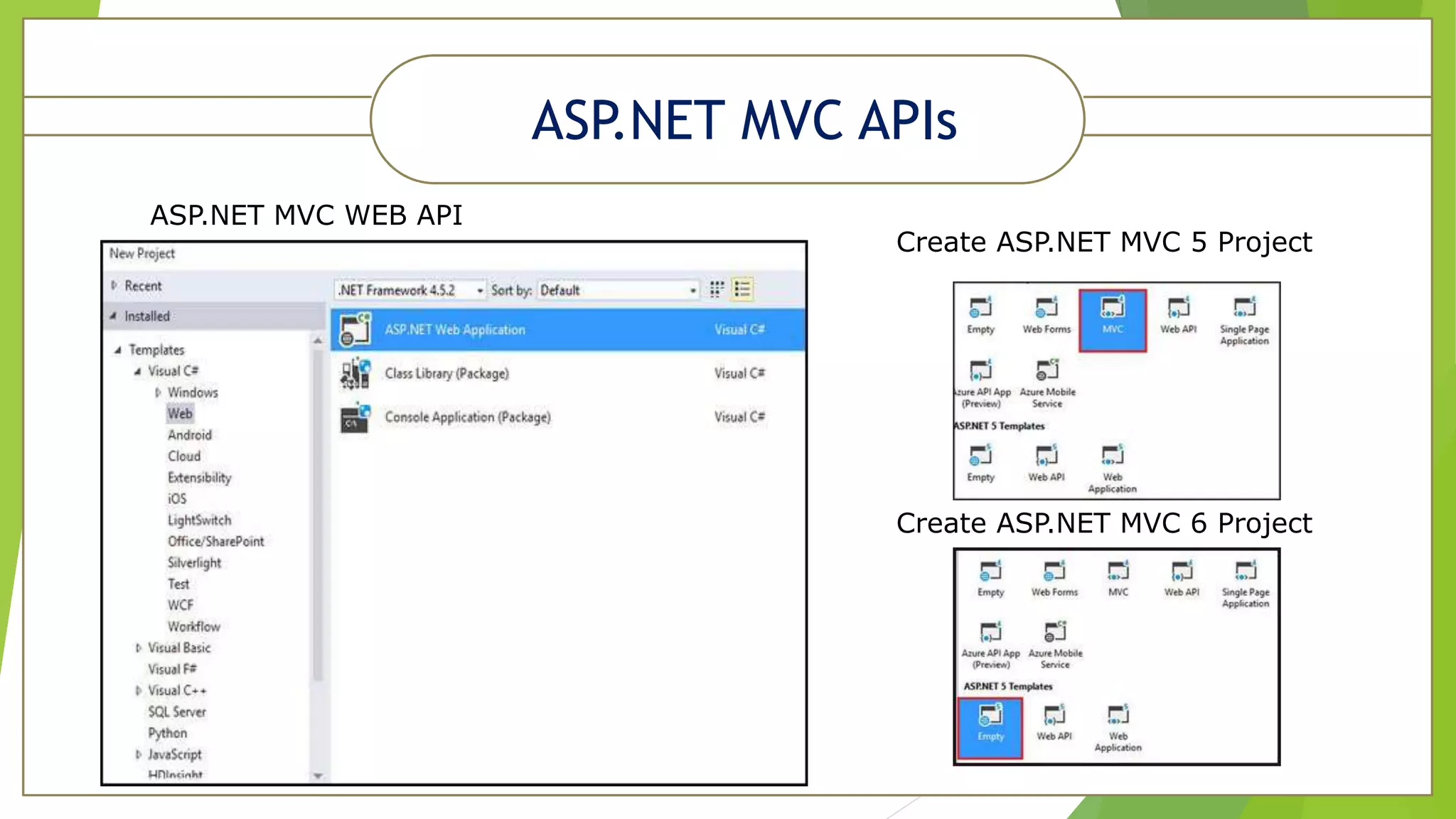This screenshot has width=1456, height=819.
Task: Switch to small icons grid view
Action: point(716,289)
